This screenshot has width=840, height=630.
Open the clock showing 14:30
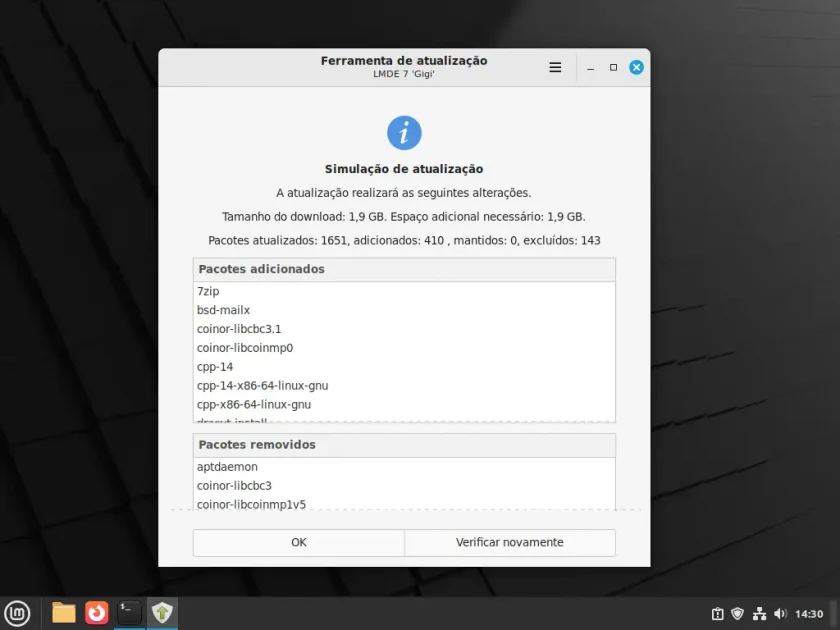tap(809, 614)
